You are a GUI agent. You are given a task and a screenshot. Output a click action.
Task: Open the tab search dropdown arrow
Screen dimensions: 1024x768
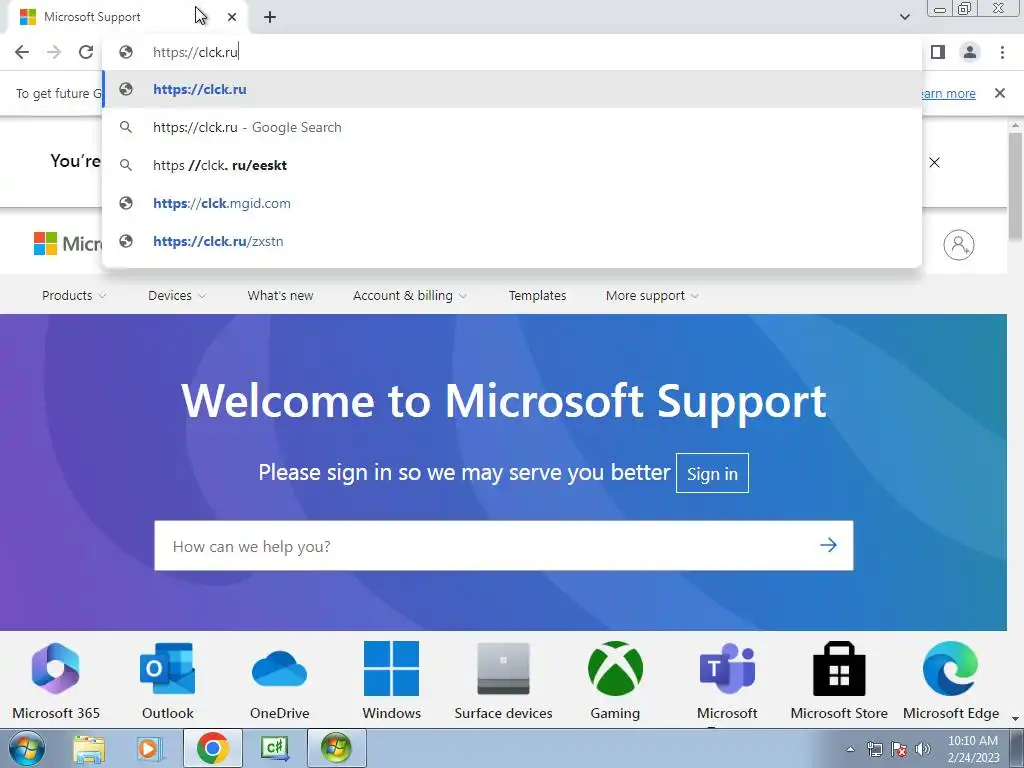point(904,17)
